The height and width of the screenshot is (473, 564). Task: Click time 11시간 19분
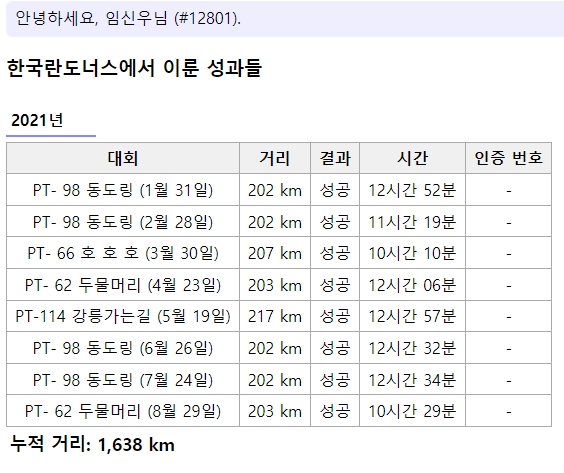pos(412,222)
